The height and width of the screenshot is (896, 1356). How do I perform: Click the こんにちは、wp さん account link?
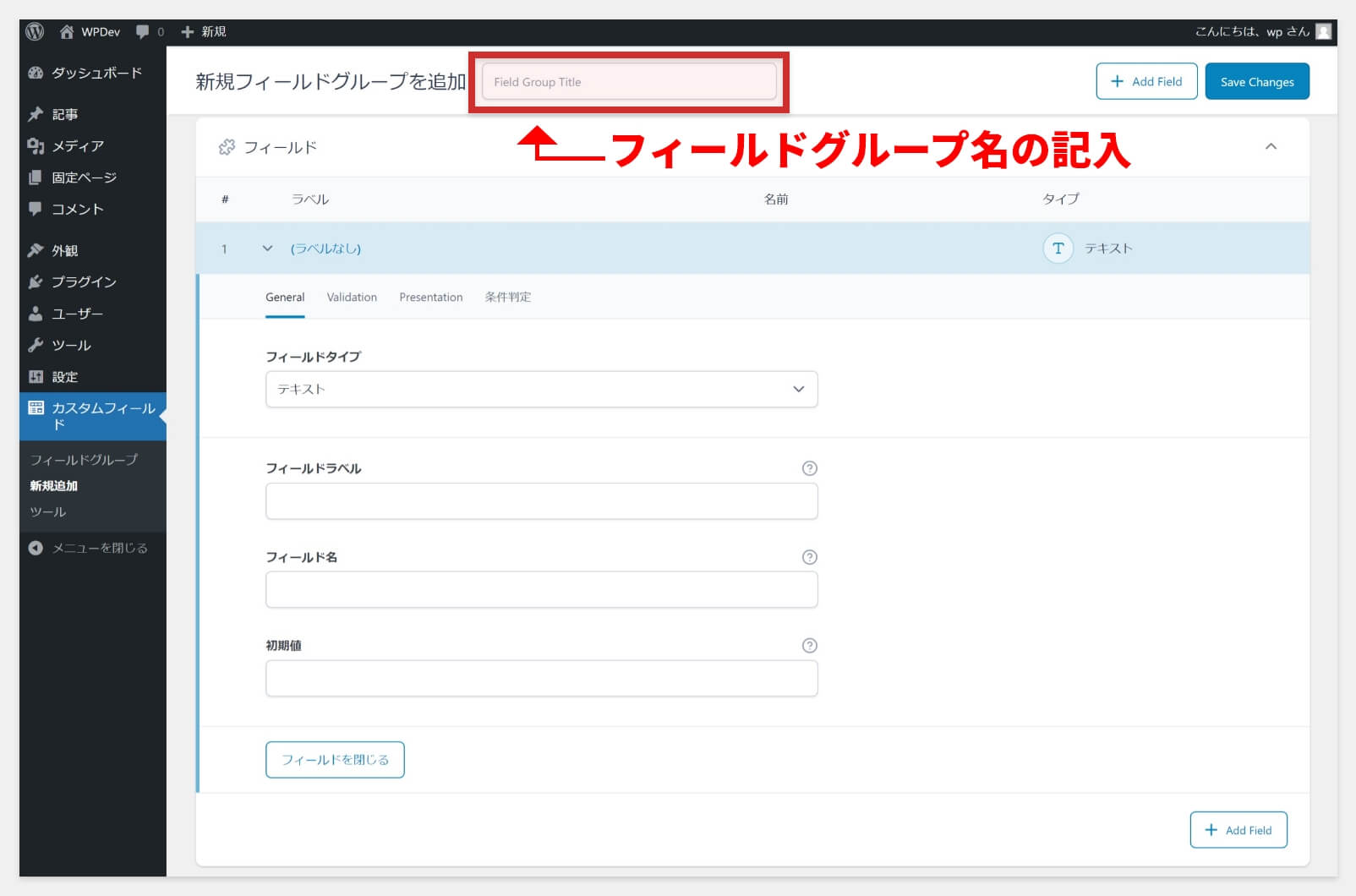[1252, 31]
